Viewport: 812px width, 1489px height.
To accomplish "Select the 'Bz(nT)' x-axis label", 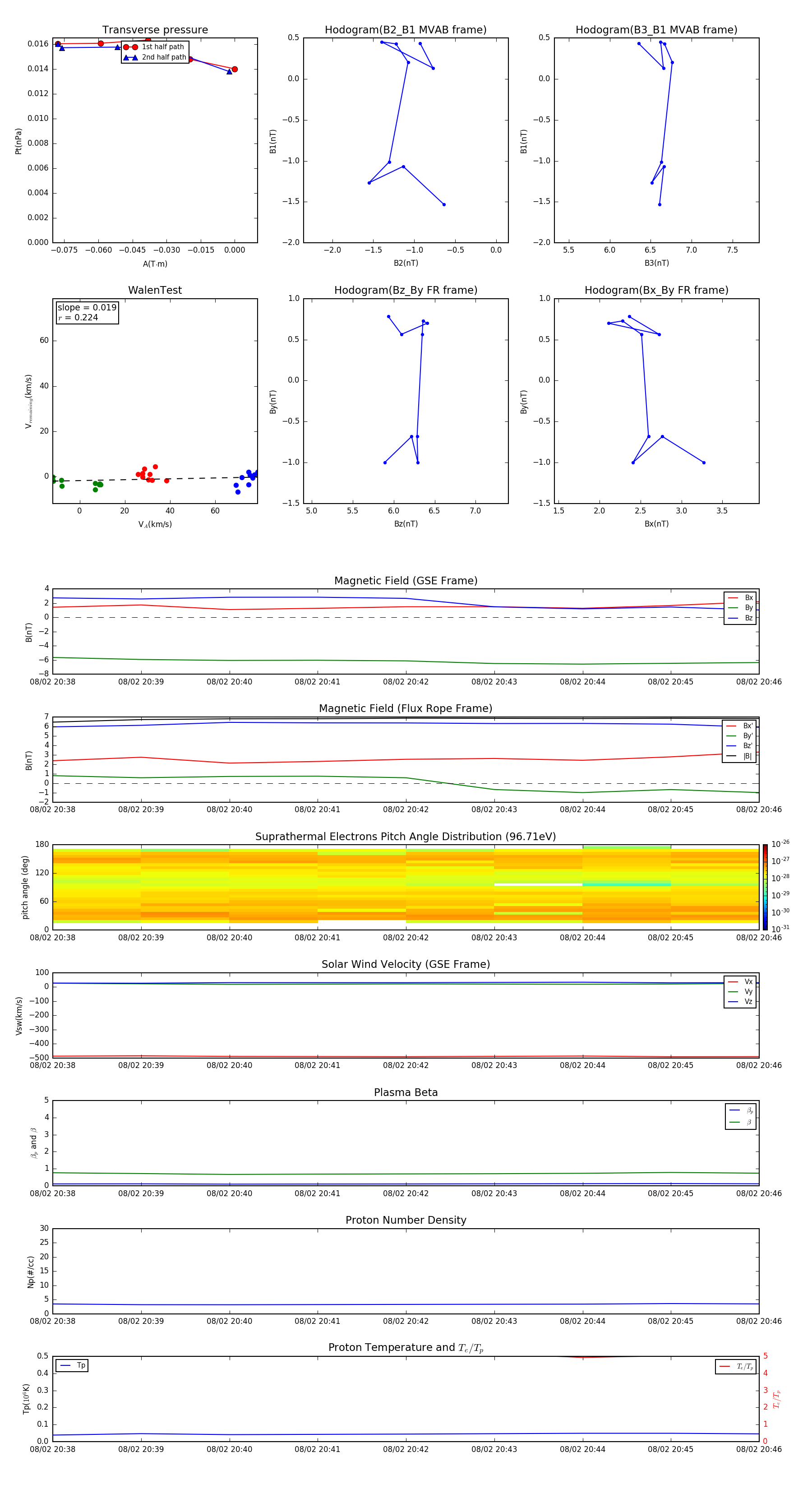I will tap(406, 524).
